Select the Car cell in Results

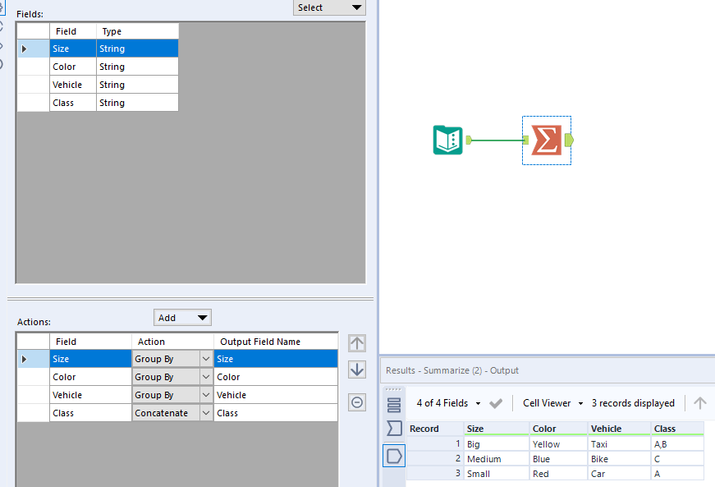click(619, 474)
